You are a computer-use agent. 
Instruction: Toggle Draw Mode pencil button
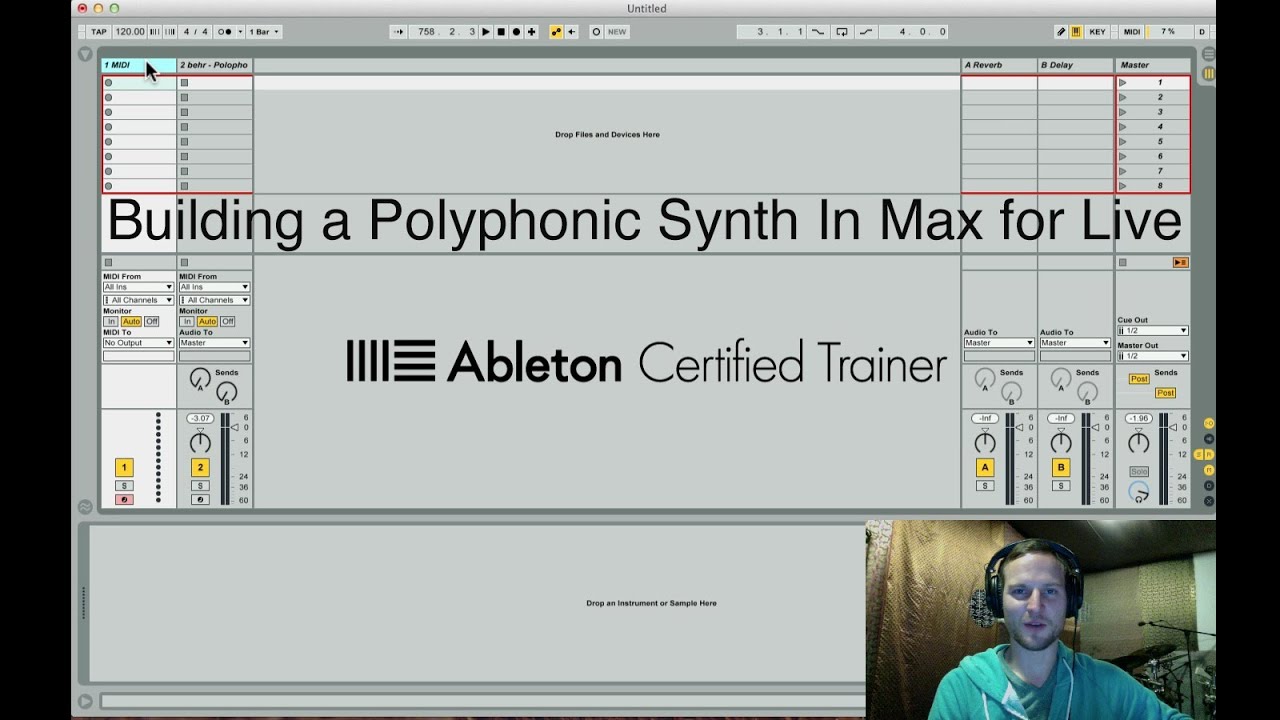pos(1062,32)
